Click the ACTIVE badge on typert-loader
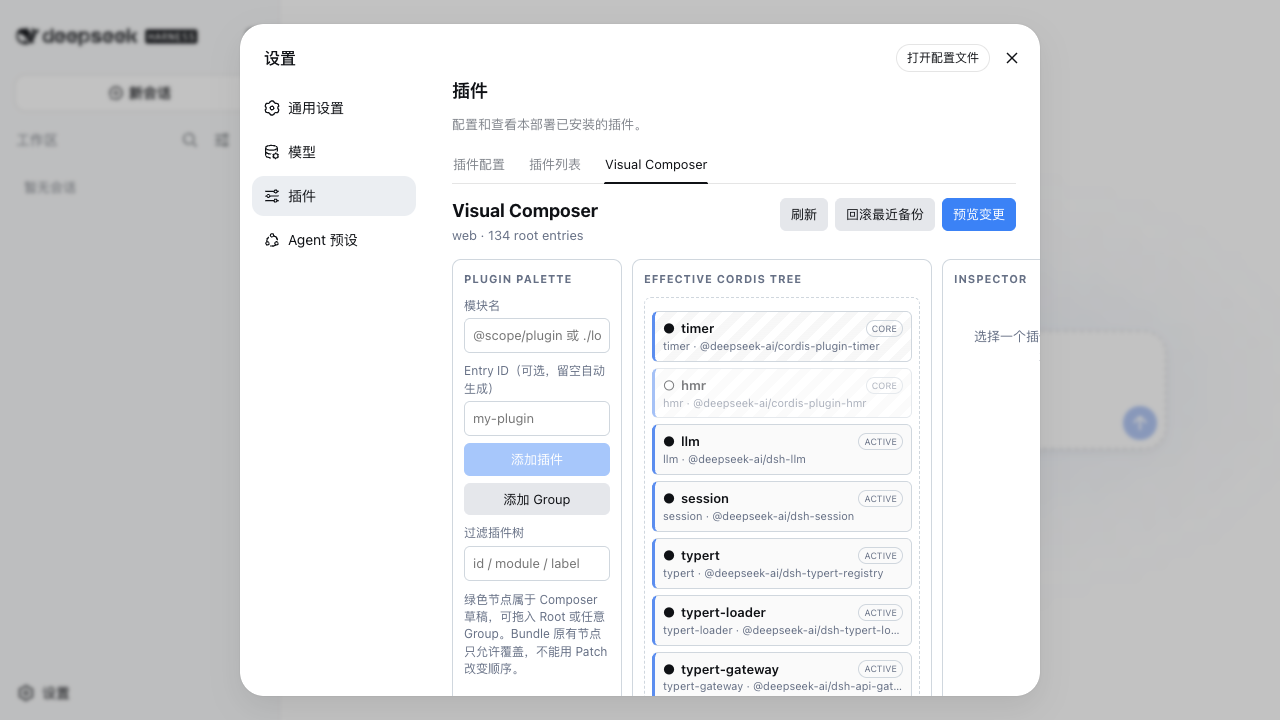The width and height of the screenshot is (1280, 720). click(x=880, y=612)
